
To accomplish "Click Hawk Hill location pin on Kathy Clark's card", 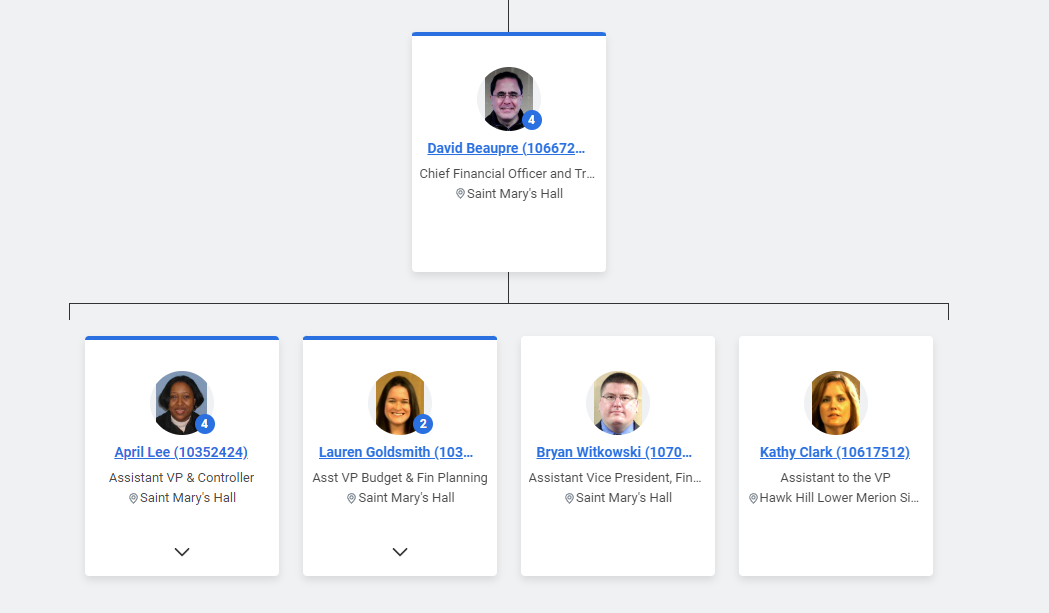I will coord(753,498).
